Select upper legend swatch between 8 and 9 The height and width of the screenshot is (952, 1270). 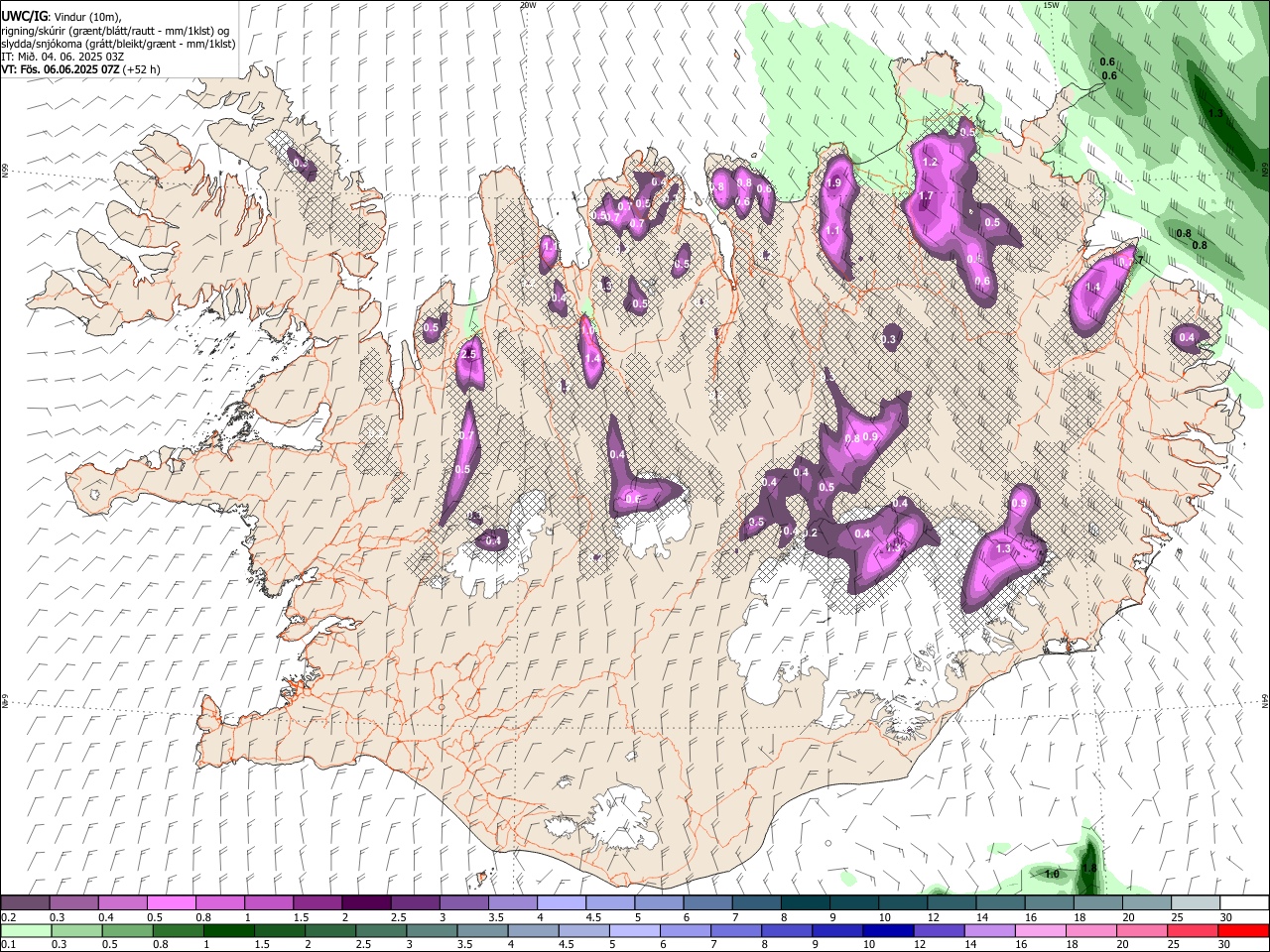pos(804,902)
